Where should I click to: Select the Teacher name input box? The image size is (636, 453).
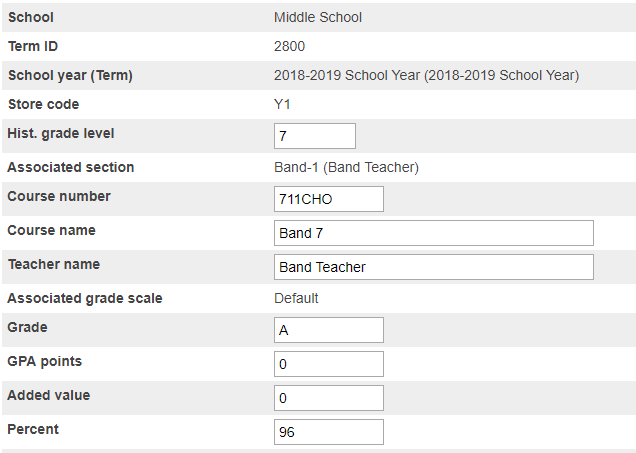click(x=433, y=267)
